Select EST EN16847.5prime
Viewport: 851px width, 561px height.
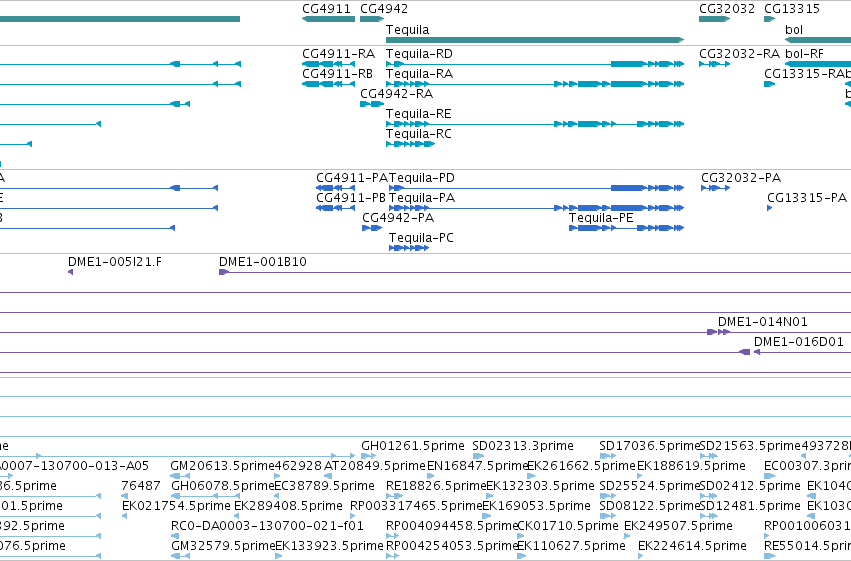478,466
